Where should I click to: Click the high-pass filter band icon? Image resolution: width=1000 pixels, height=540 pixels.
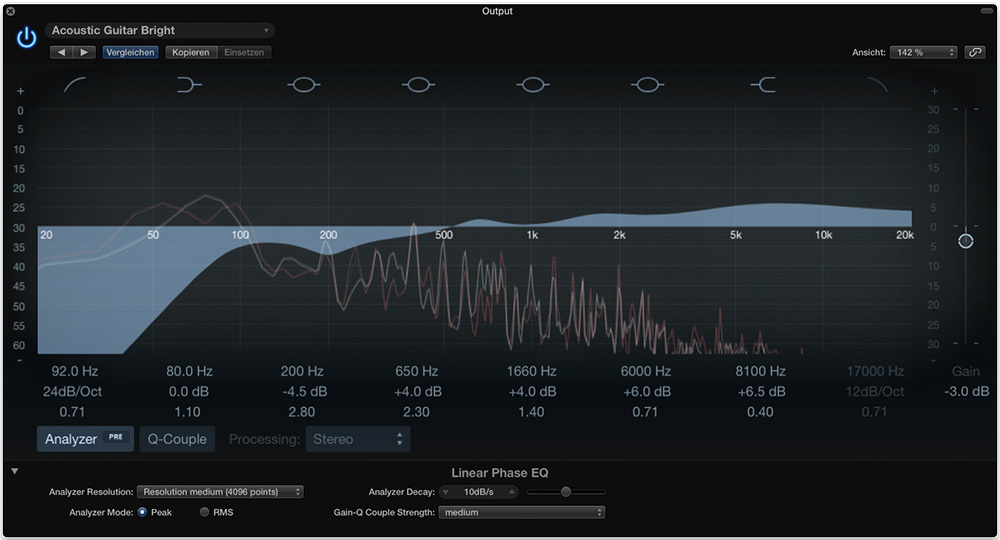click(x=76, y=86)
